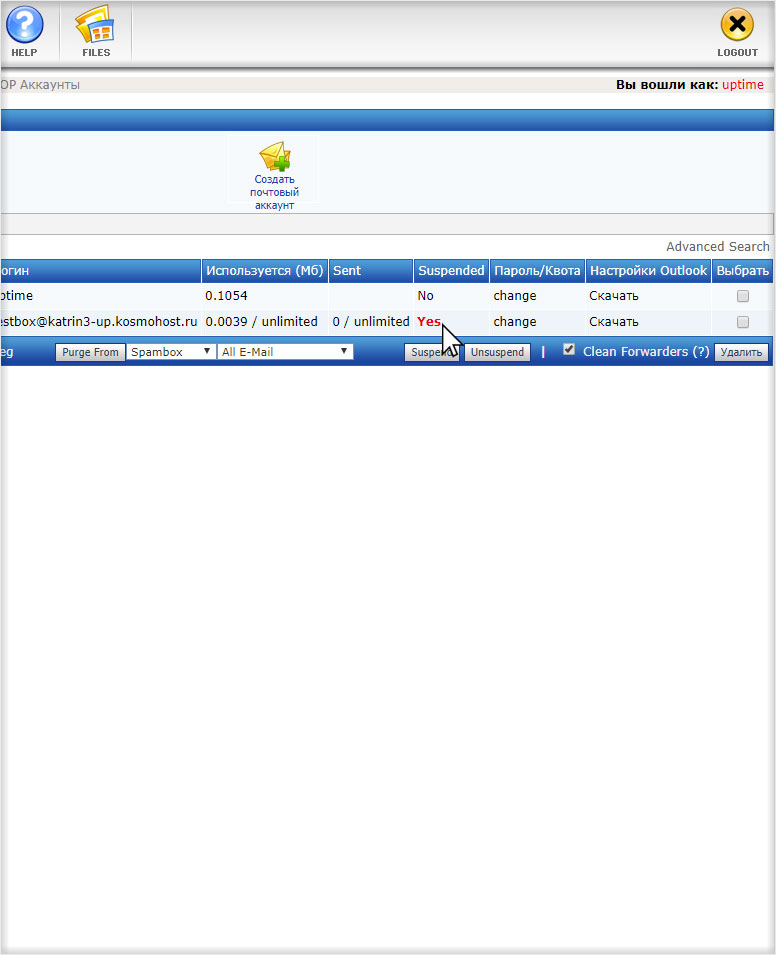The image size is (776, 955).
Task: Click the Purge From button
Action: 90,352
